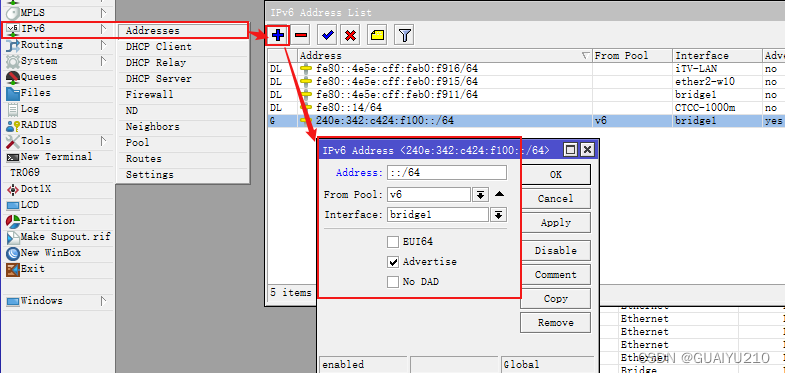Click the From Pool column header
This screenshot has height=373, width=785.
[x=632, y=56]
